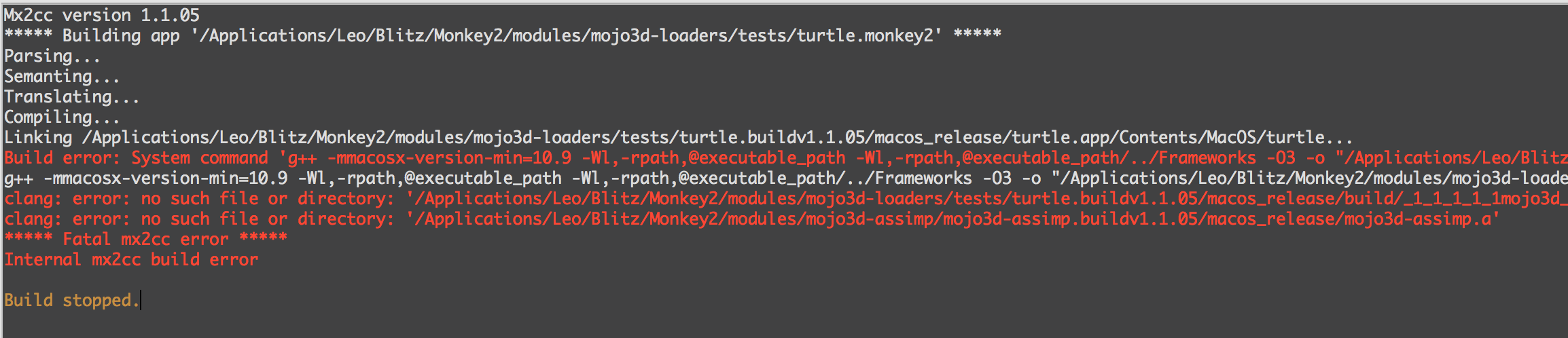
Task: Click the Mx2cc version 1.1.05 line
Action: point(102,15)
